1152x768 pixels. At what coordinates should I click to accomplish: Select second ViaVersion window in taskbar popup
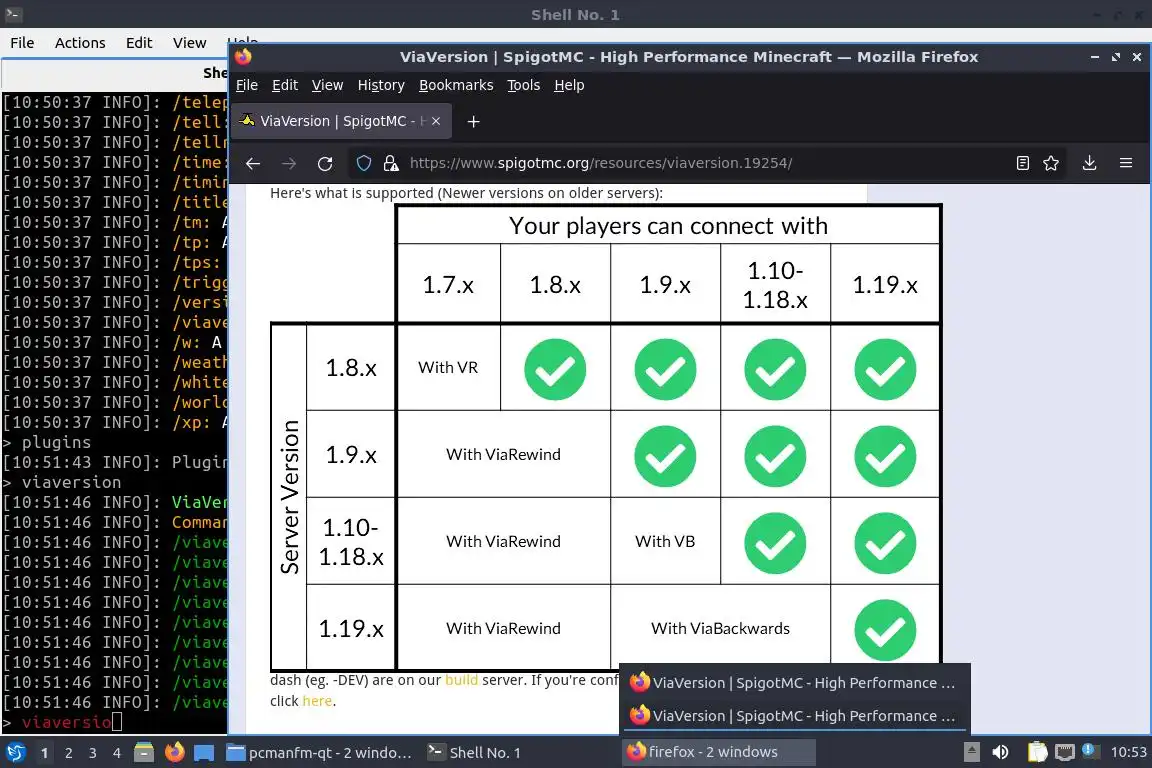coord(794,716)
